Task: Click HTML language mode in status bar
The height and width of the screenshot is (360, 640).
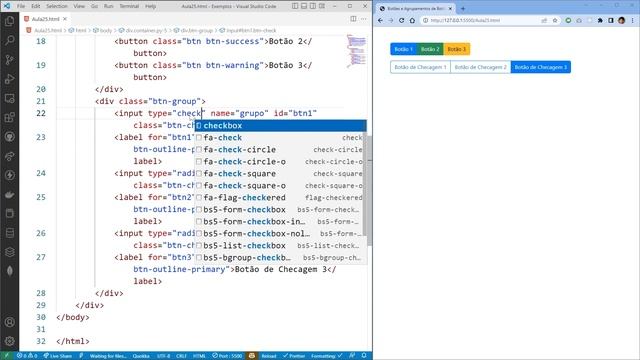Action: [199, 356]
